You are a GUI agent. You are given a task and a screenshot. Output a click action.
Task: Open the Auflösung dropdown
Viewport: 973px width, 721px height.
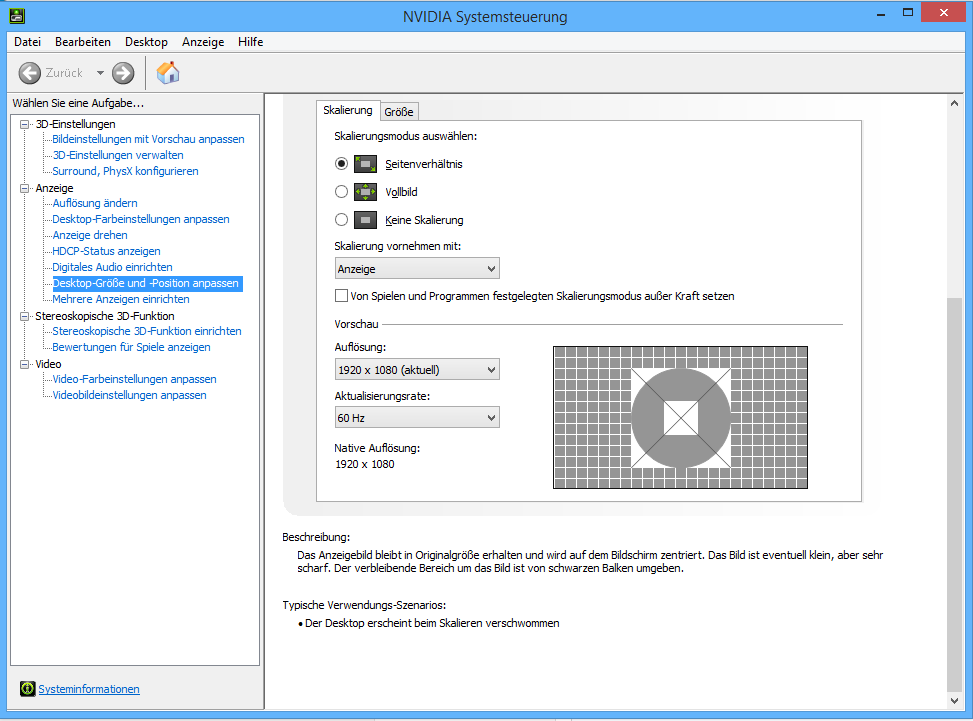pyautogui.click(x=417, y=370)
